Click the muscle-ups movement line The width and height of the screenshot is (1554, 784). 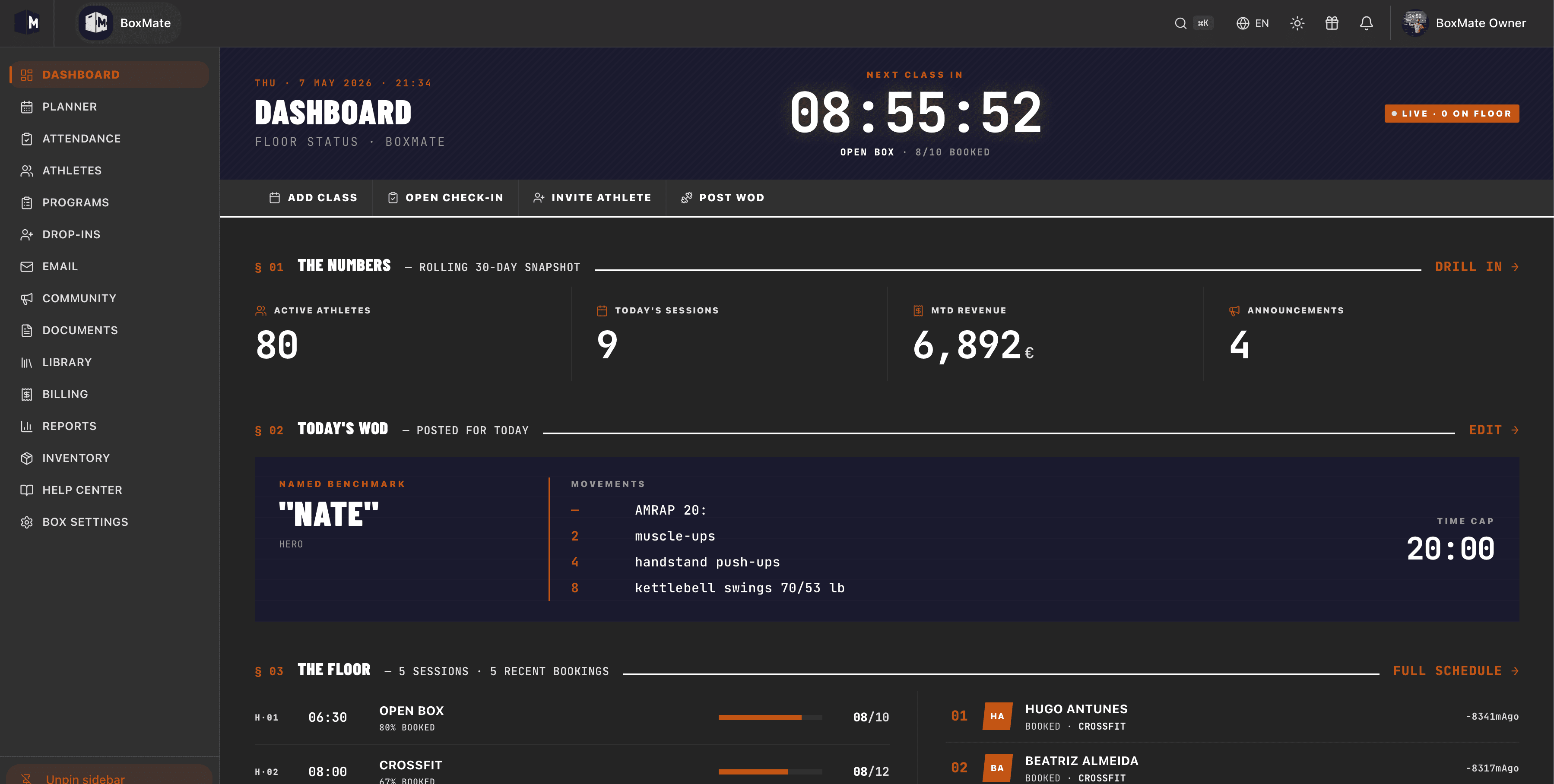675,536
